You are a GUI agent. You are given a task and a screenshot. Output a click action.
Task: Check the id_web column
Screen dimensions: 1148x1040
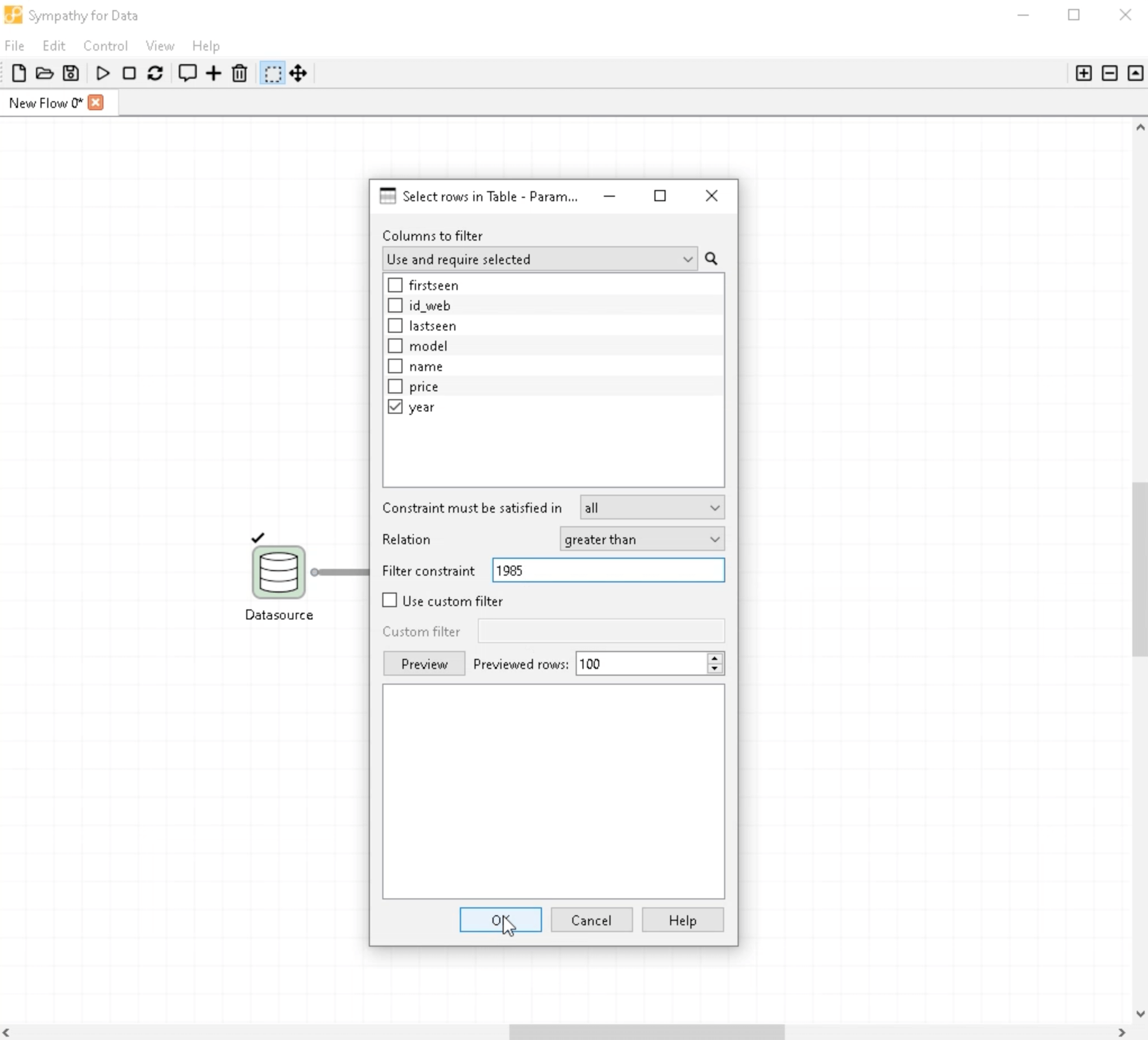(395, 305)
